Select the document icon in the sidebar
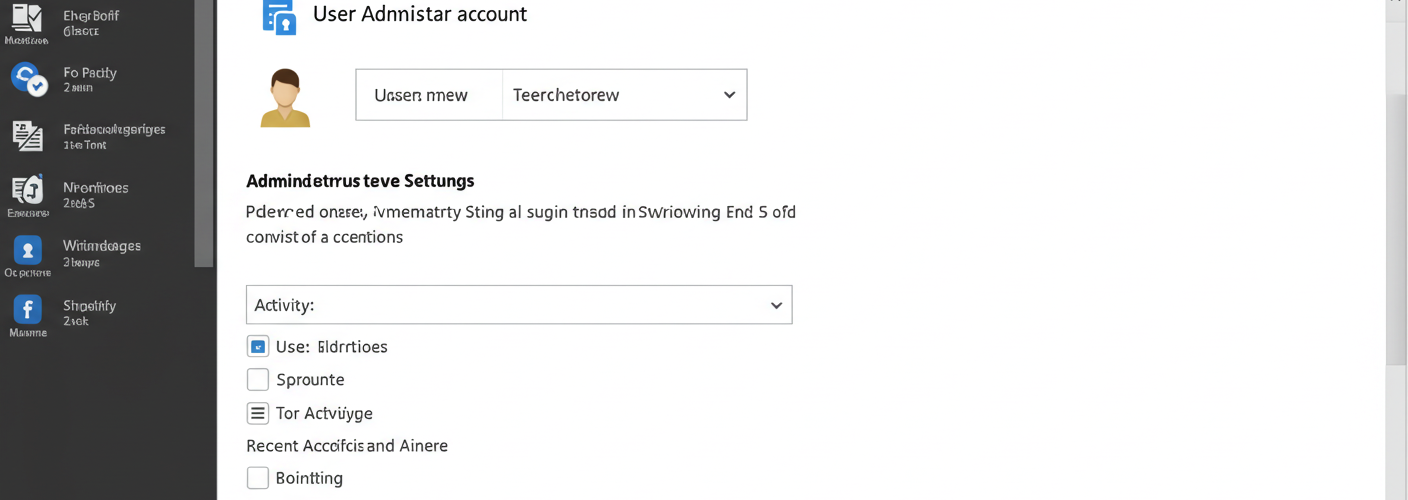 [x=27, y=136]
